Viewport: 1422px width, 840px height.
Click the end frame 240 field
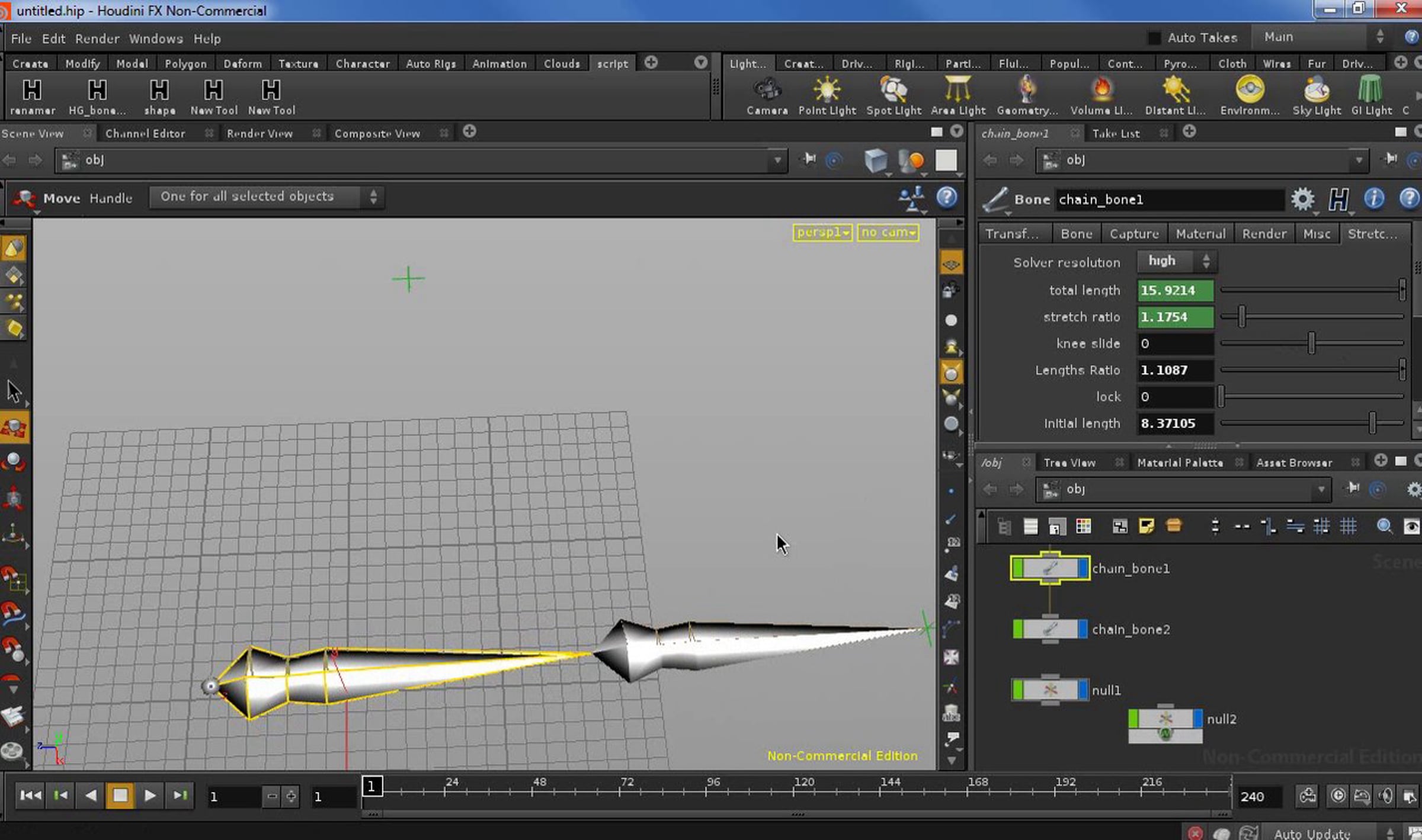point(1260,796)
